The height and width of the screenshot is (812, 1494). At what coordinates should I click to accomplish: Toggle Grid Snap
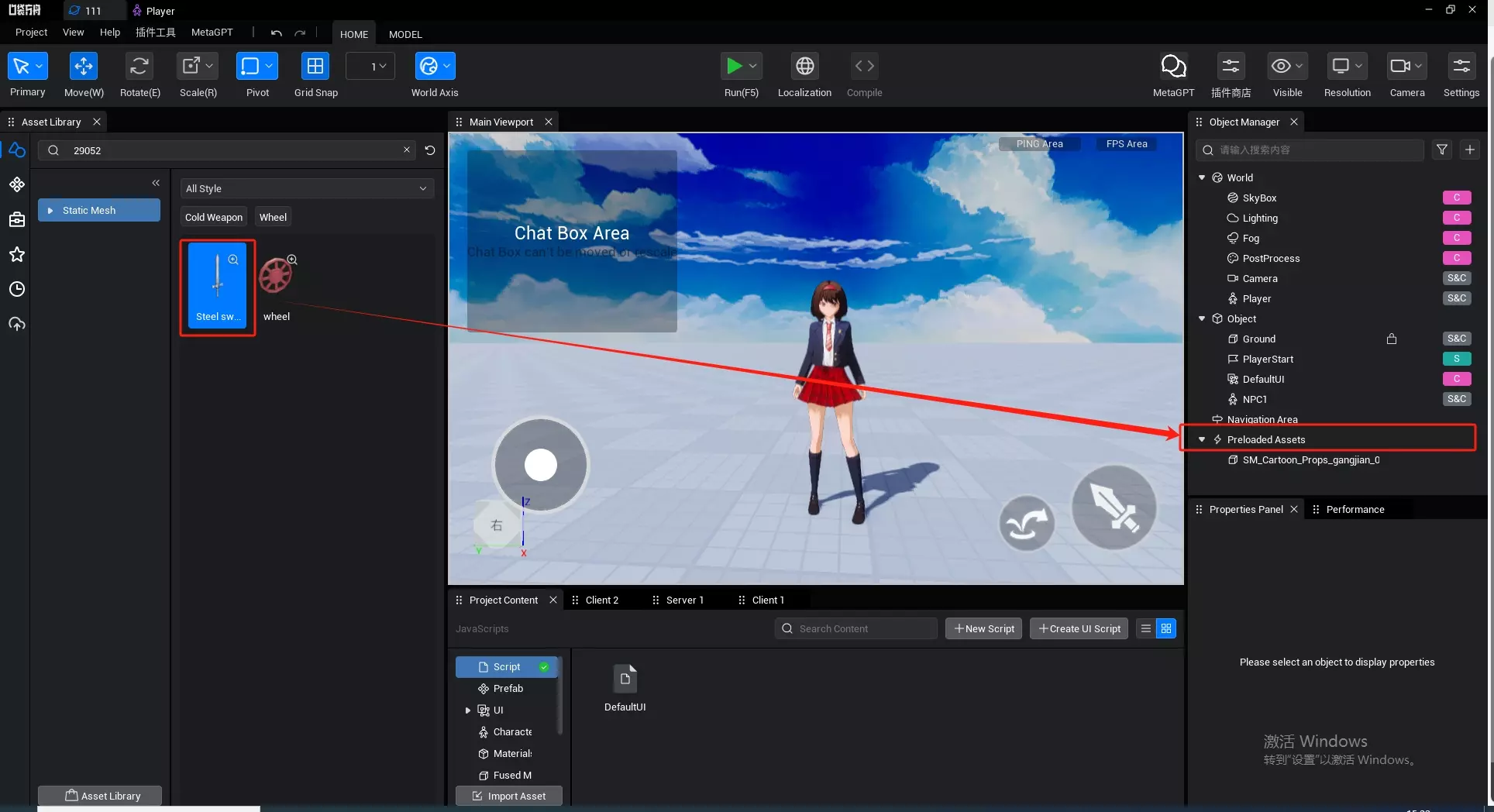click(315, 66)
